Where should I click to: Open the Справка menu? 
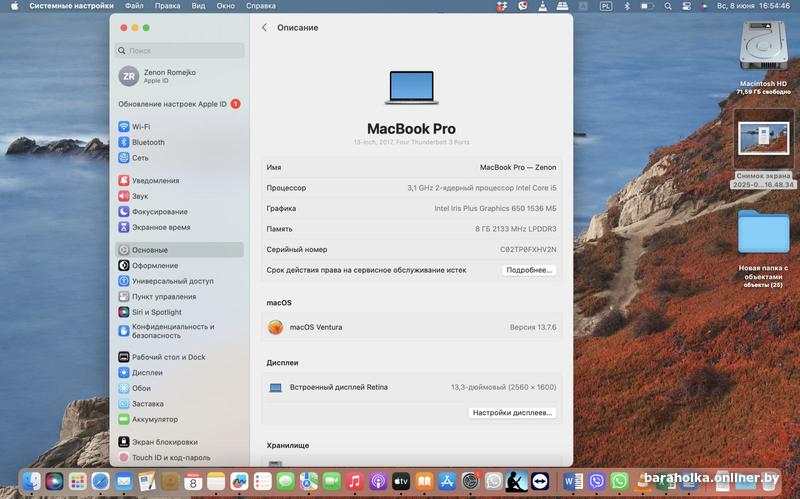(261, 6)
